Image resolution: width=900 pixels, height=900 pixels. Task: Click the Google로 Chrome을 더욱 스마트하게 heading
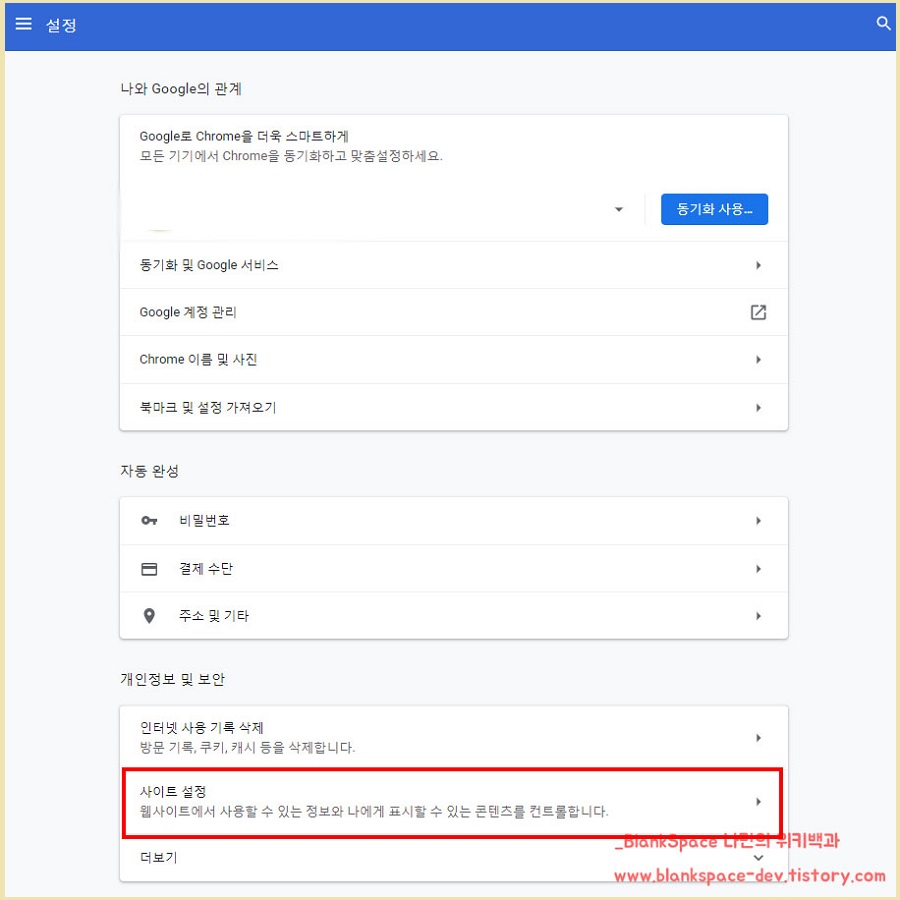tap(244, 137)
